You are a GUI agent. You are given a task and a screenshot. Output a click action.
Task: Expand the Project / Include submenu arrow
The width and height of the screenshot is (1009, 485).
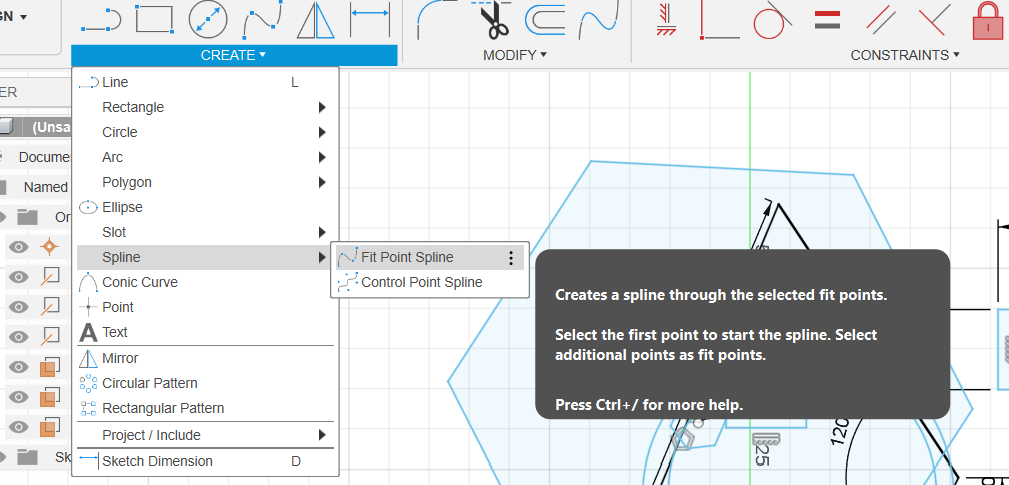coord(322,435)
